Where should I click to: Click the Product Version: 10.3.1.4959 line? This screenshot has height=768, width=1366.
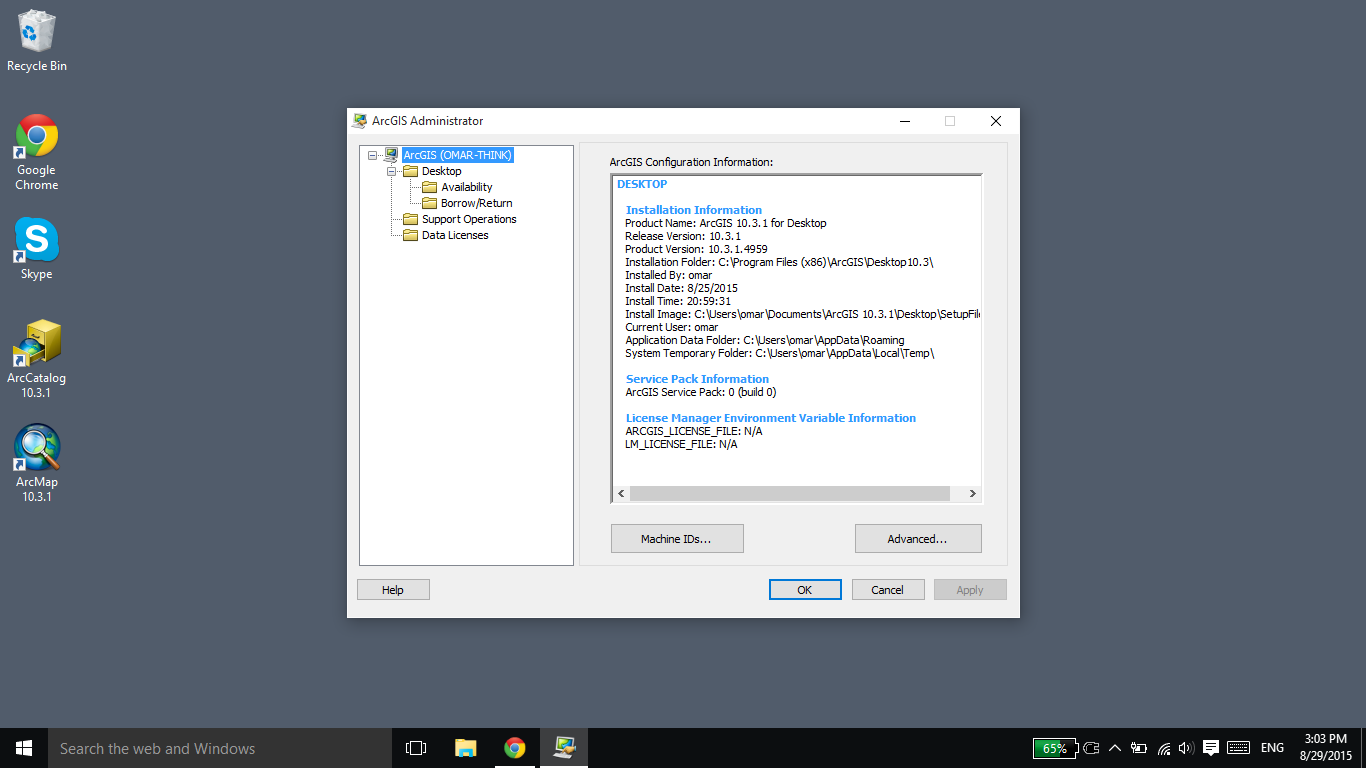(x=696, y=249)
